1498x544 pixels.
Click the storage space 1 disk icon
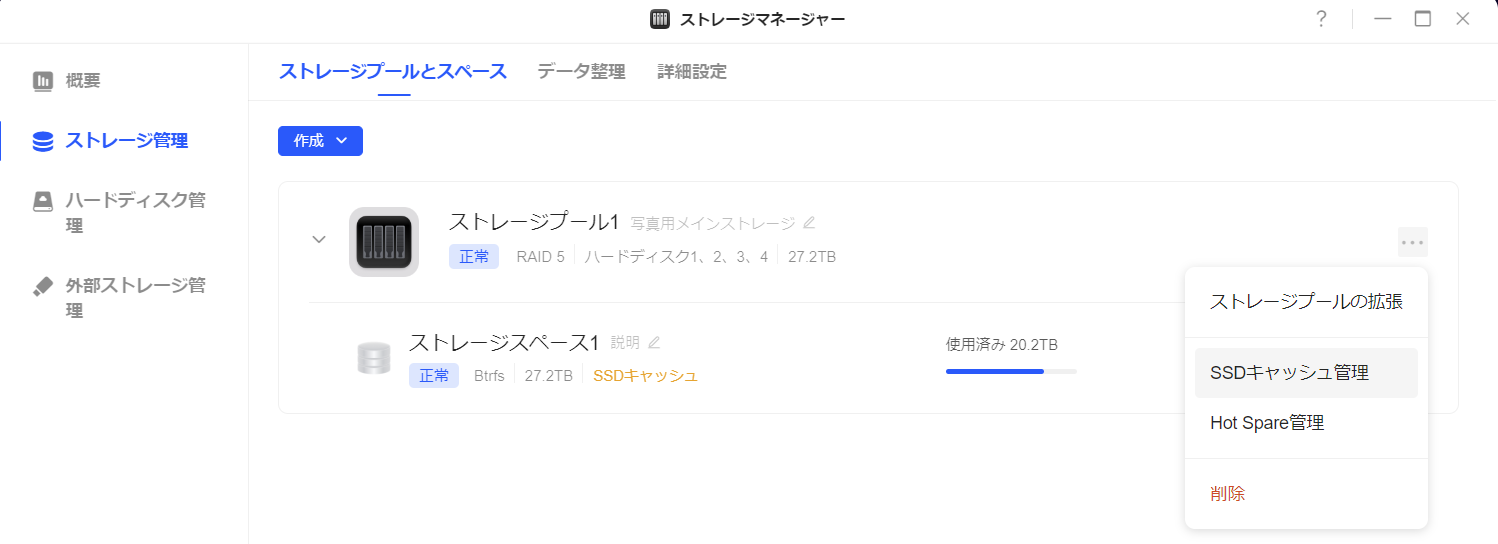pos(373,358)
